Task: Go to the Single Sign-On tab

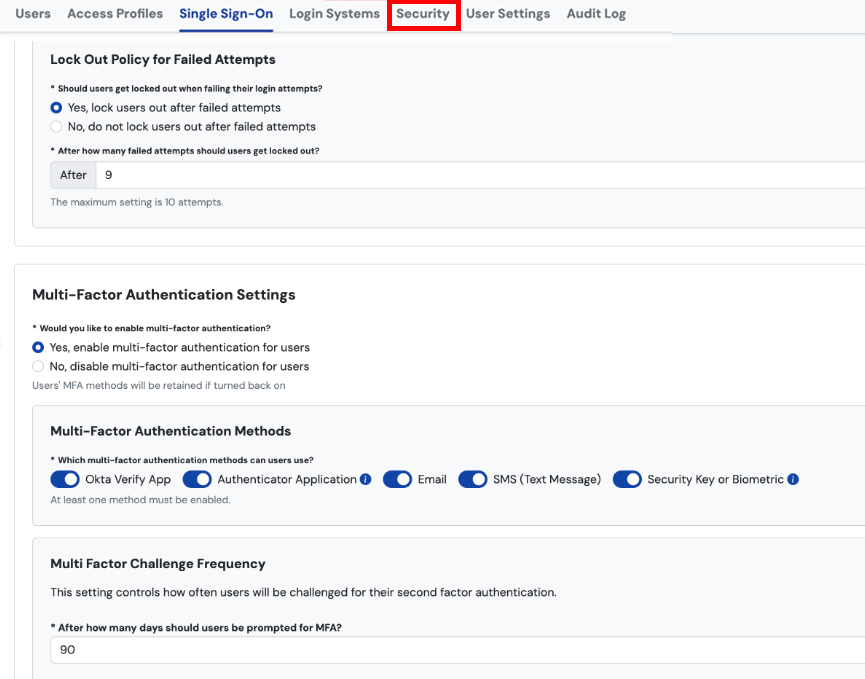Action: [x=226, y=14]
